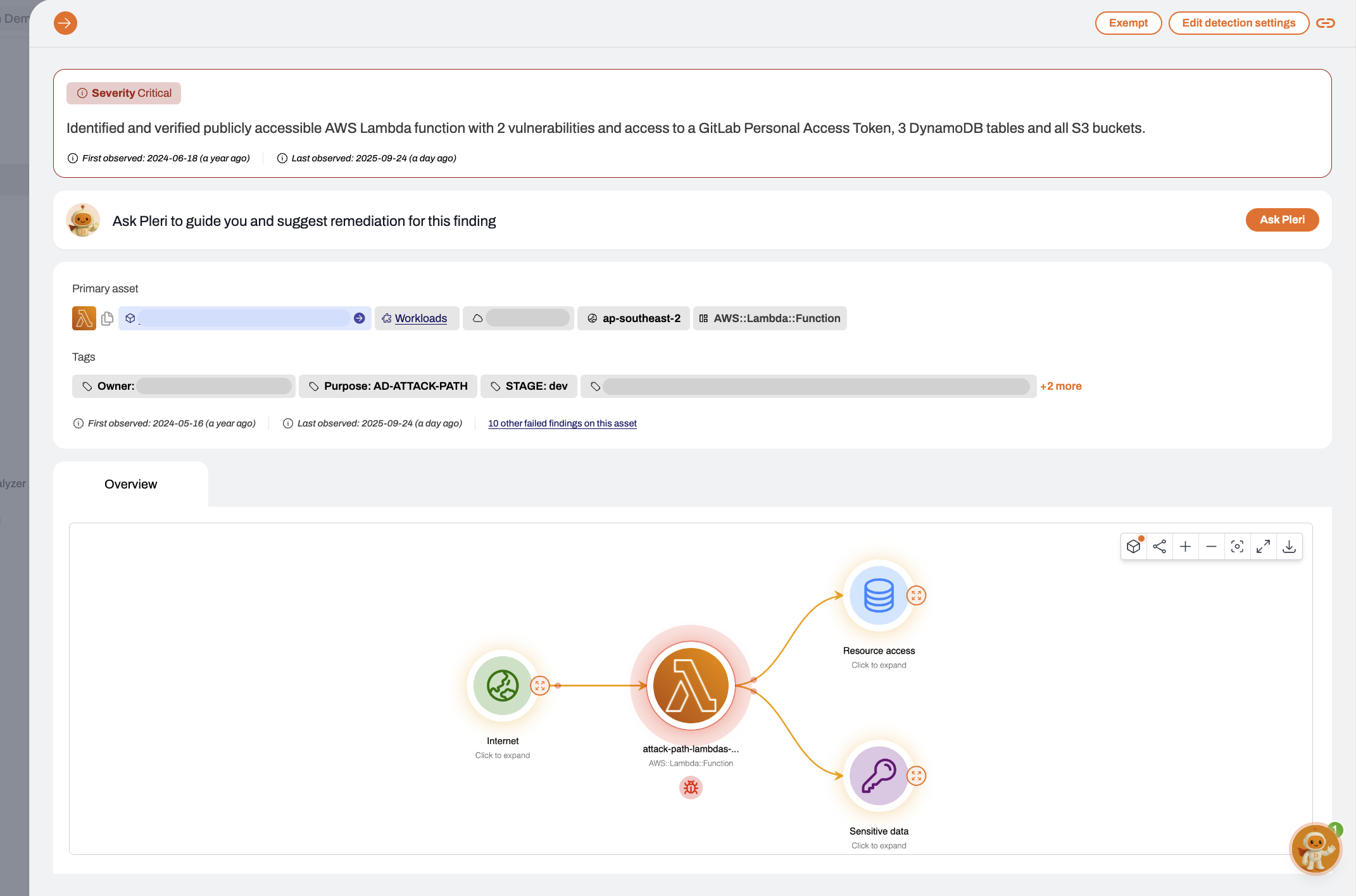
Task: Open the floating Pleri assistant chat bubble
Action: tap(1315, 849)
